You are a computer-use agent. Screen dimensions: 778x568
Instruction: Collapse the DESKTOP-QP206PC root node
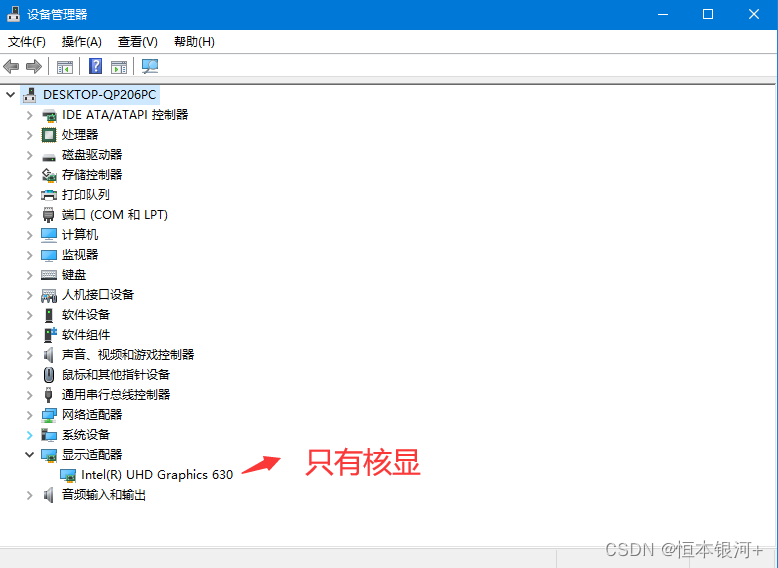click(10, 94)
